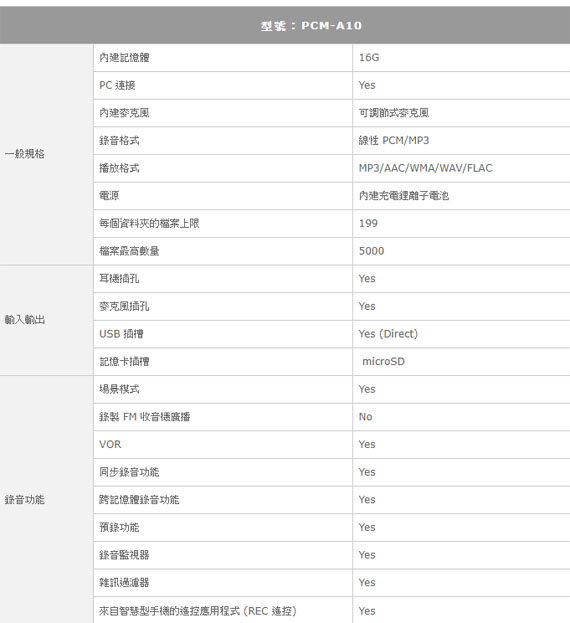Click the VOR label

(110, 444)
